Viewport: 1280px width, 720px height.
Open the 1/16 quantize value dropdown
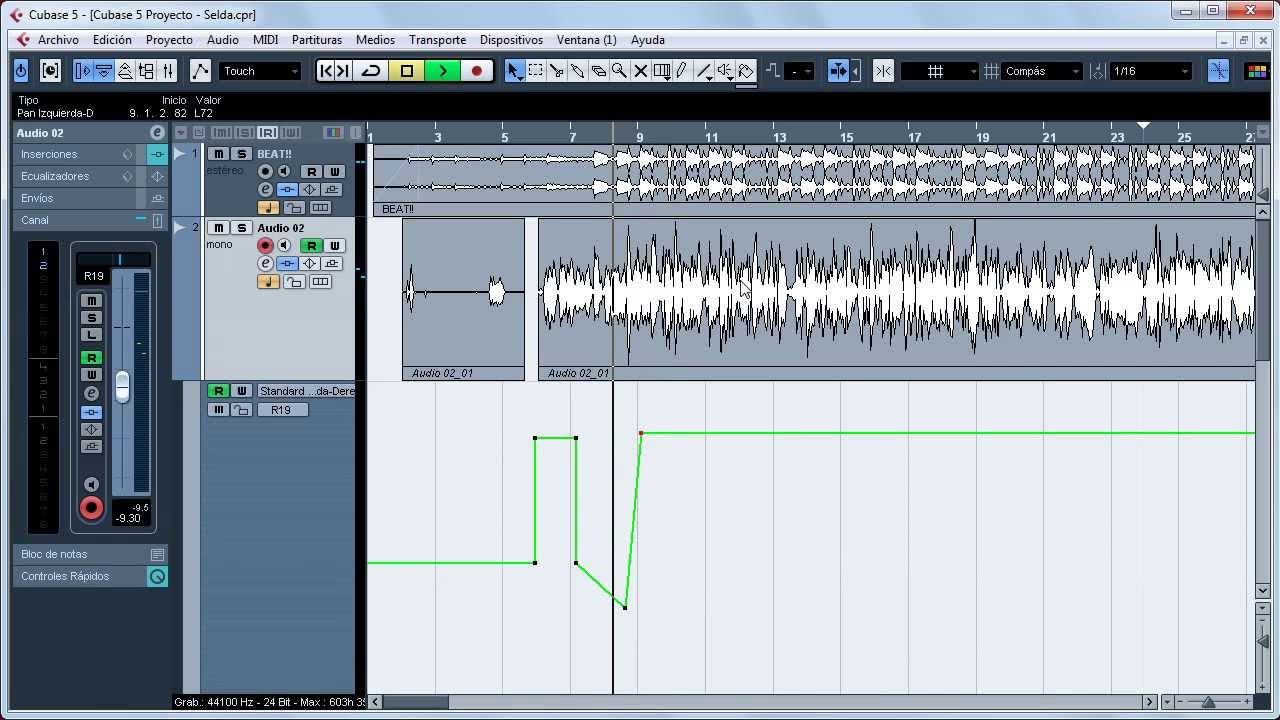click(1151, 71)
